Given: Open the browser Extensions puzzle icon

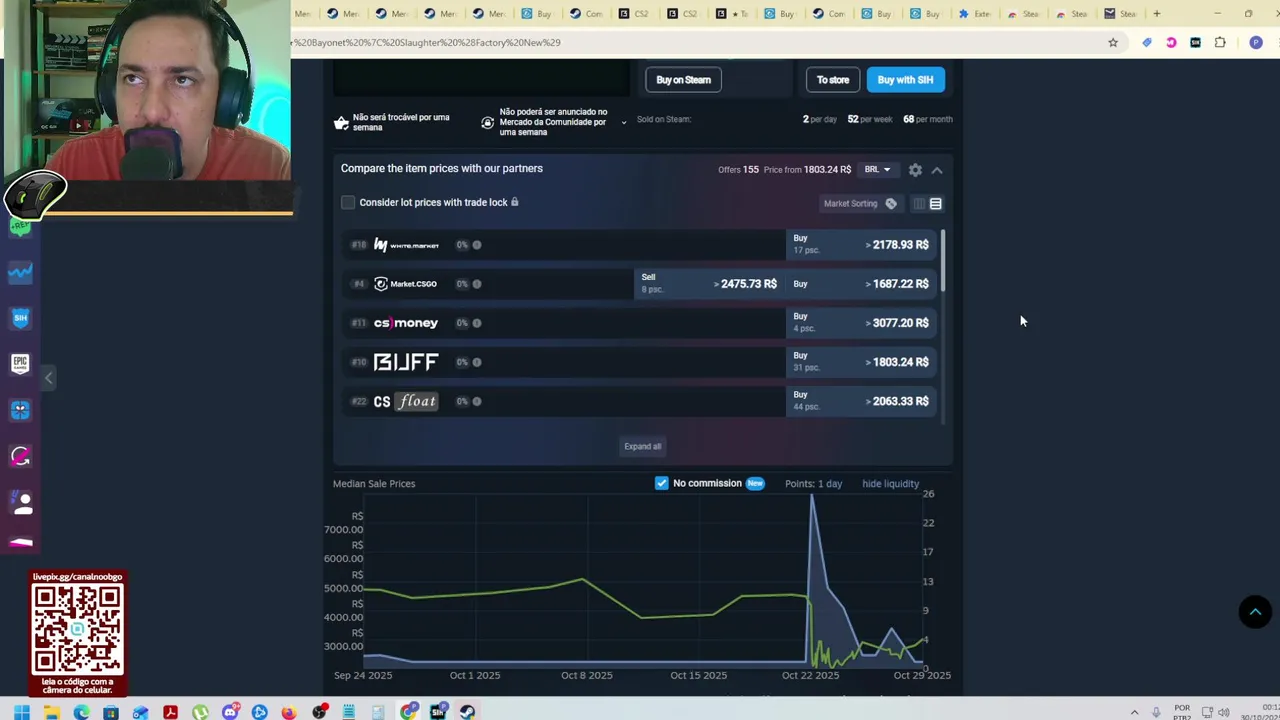Looking at the screenshot, I should [1220, 43].
